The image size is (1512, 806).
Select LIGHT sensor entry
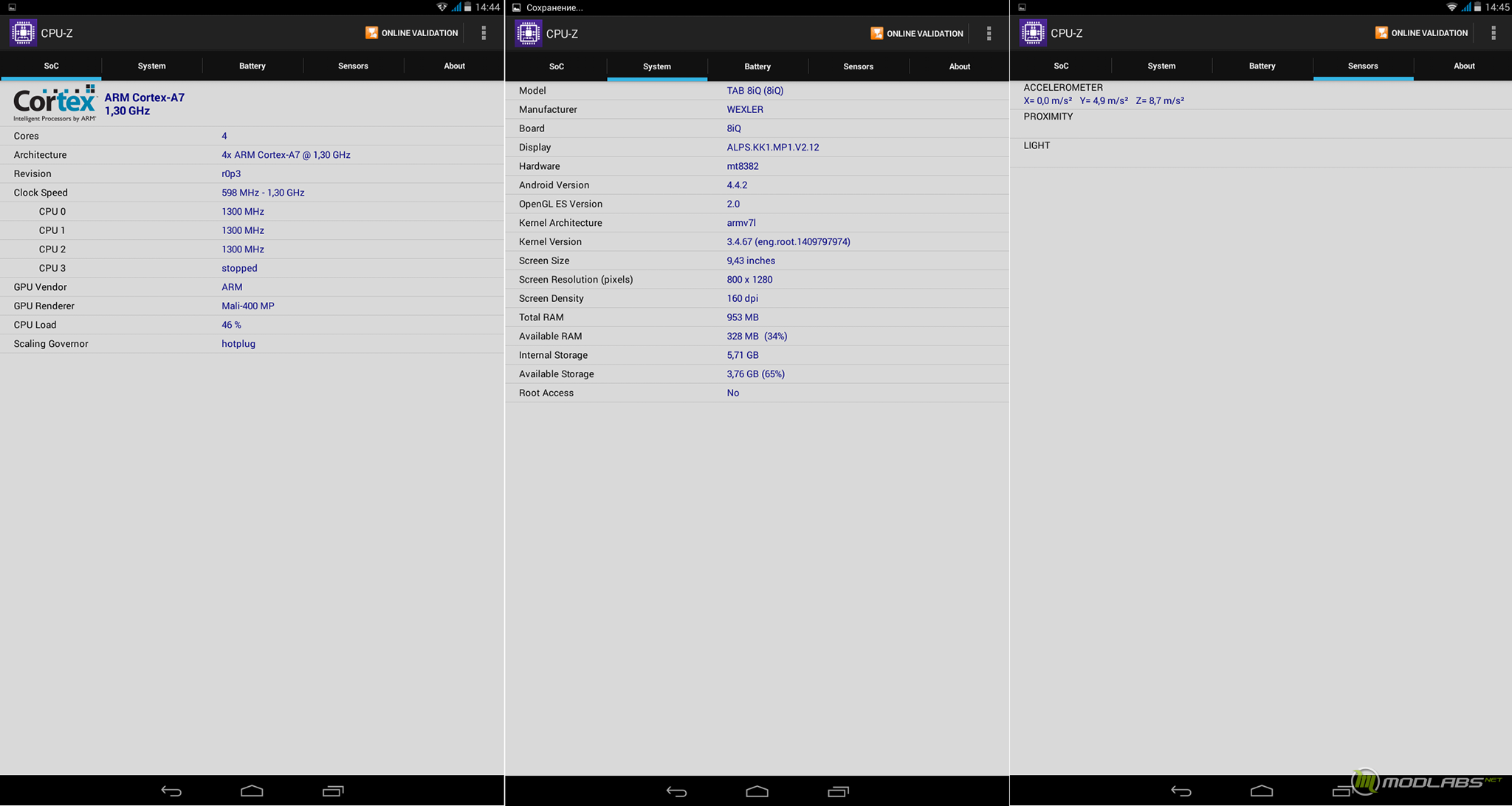pyautogui.click(x=1261, y=153)
